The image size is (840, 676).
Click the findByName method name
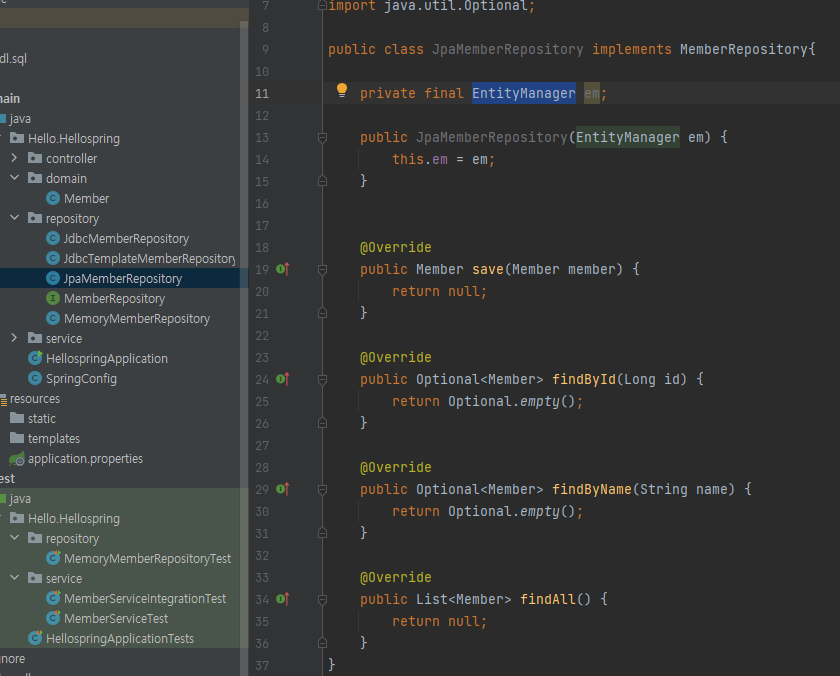(x=591, y=489)
